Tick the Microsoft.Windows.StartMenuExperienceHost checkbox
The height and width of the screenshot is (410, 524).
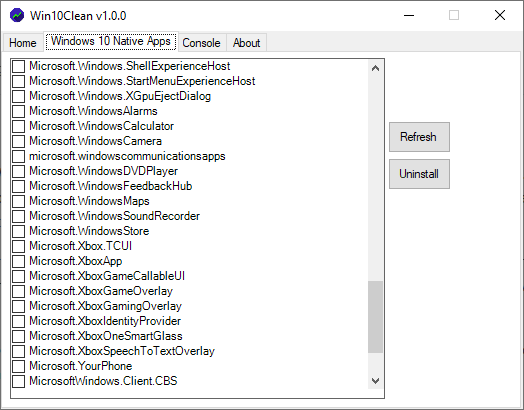pos(18,81)
